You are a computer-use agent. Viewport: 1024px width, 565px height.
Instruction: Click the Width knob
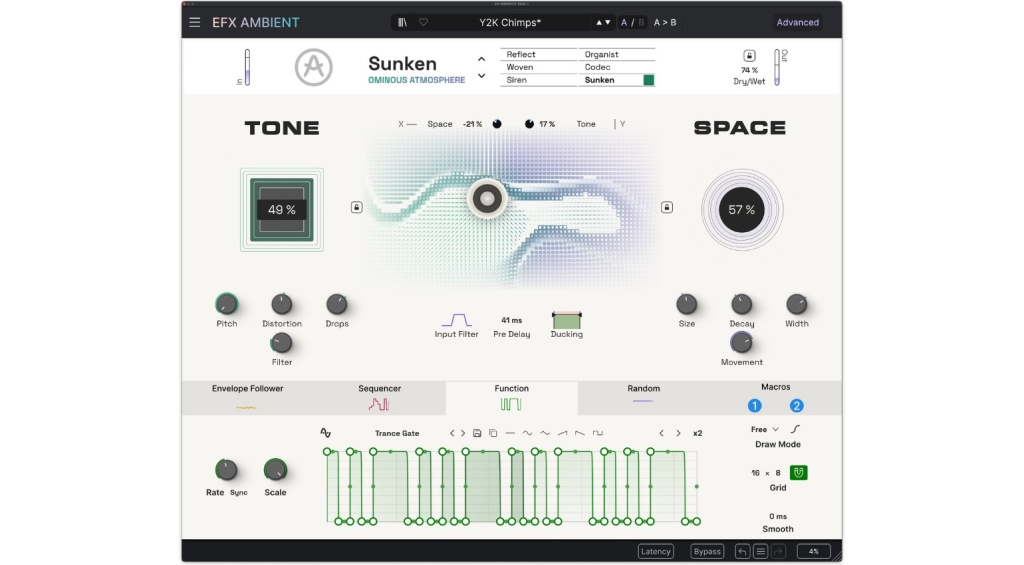click(x=796, y=304)
